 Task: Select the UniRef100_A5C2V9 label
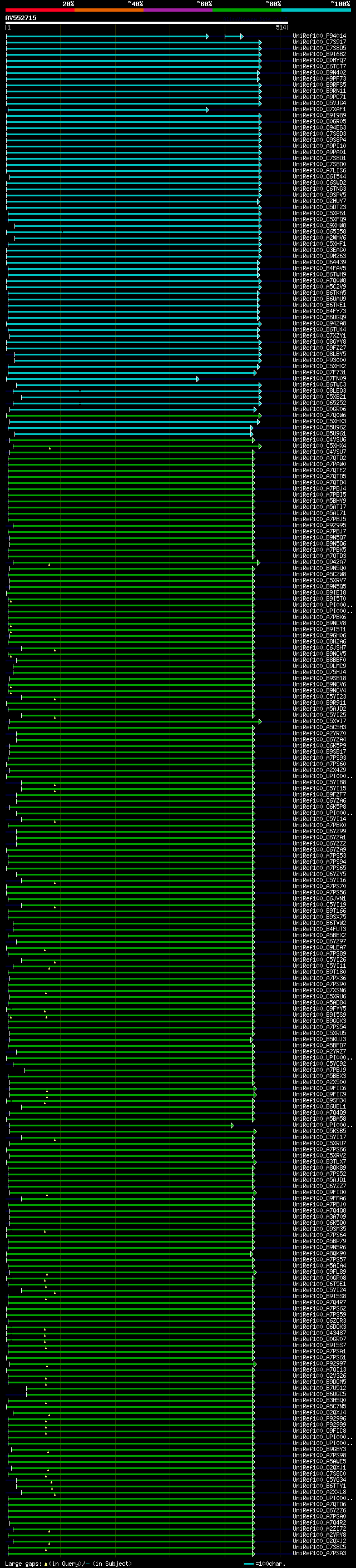coord(319,286)
